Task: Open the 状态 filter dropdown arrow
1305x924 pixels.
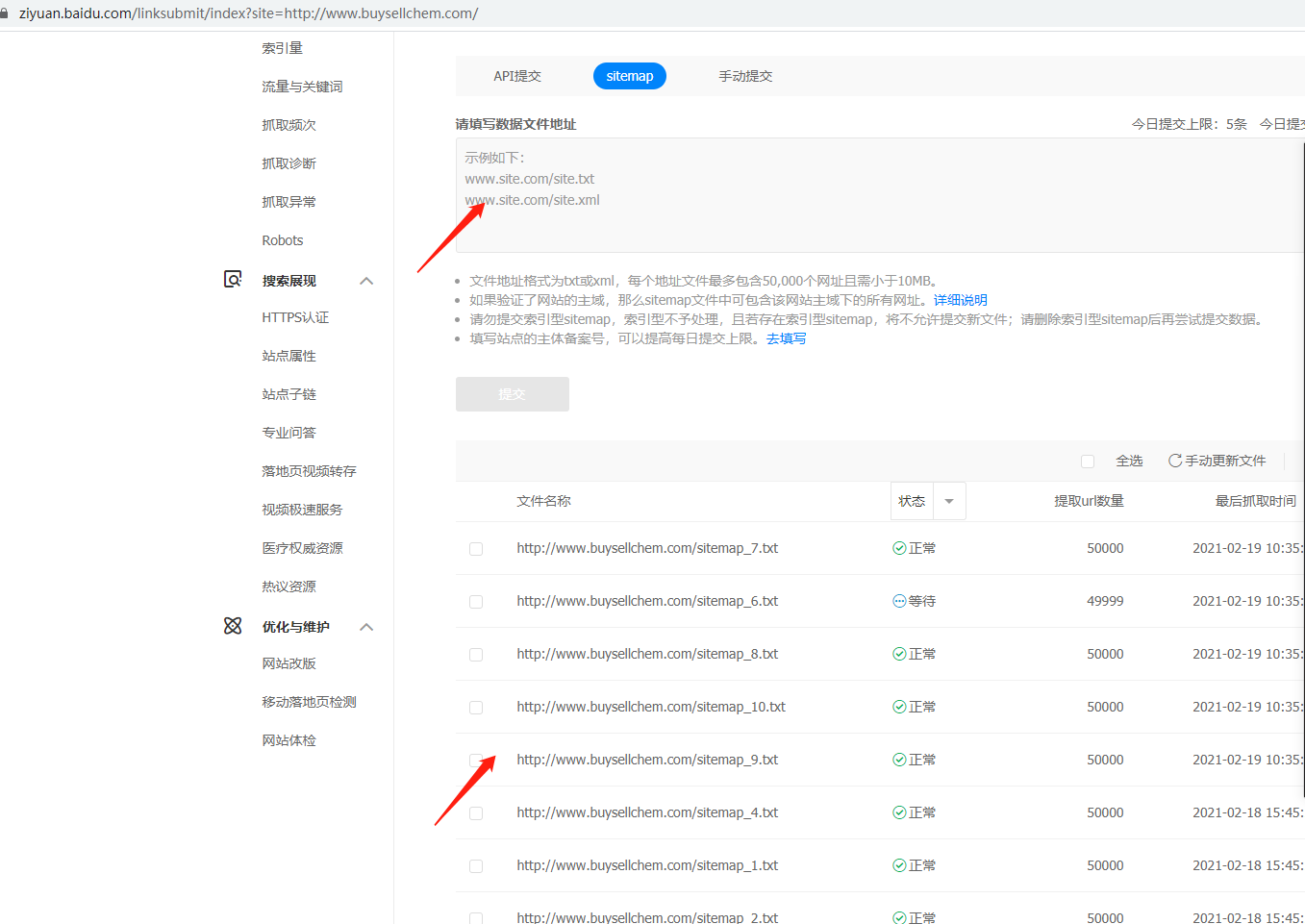Action: (949, 501)
